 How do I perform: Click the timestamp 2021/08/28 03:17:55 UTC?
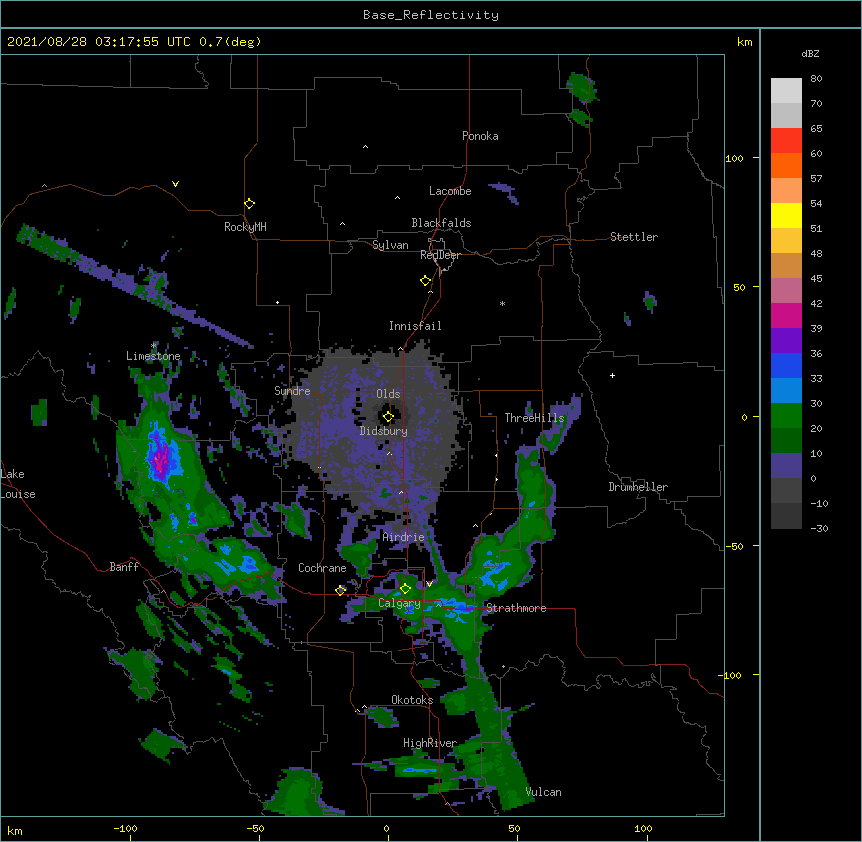(x=98, y=42)
